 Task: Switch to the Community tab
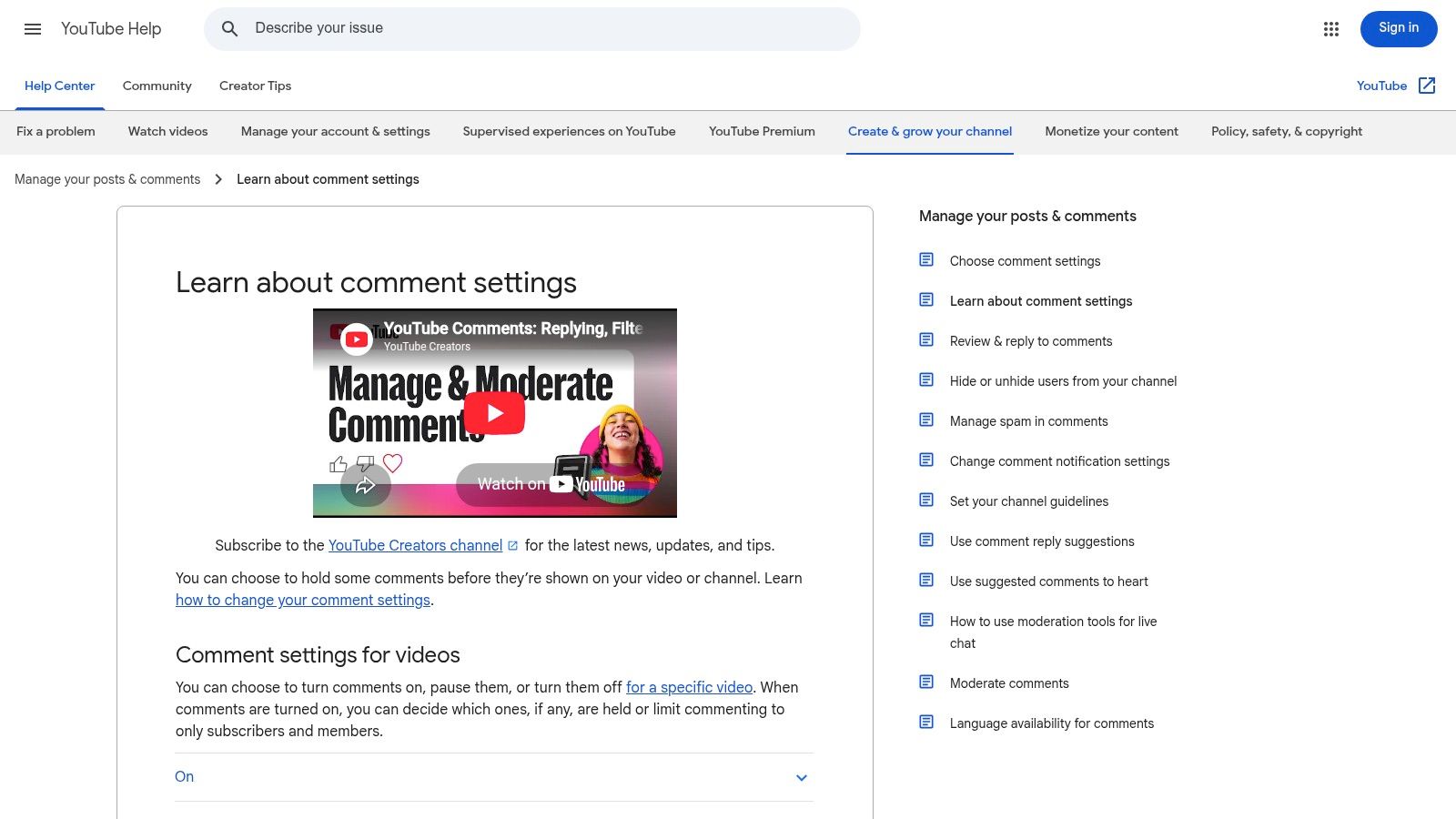point(157,86)
